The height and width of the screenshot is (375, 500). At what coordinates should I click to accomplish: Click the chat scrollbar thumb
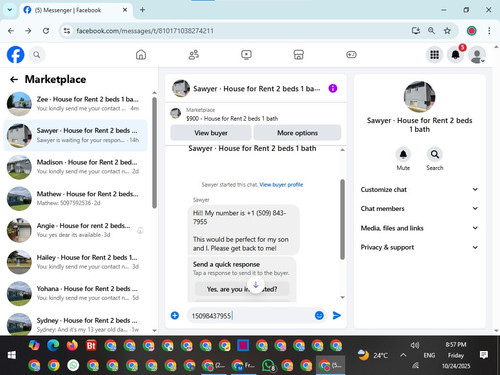pos(342,219)
